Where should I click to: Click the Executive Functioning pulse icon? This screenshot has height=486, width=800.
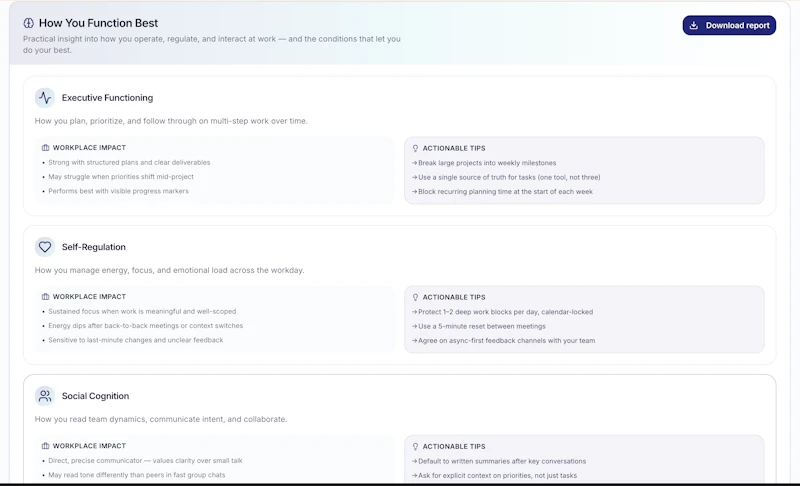pos(45,97)
